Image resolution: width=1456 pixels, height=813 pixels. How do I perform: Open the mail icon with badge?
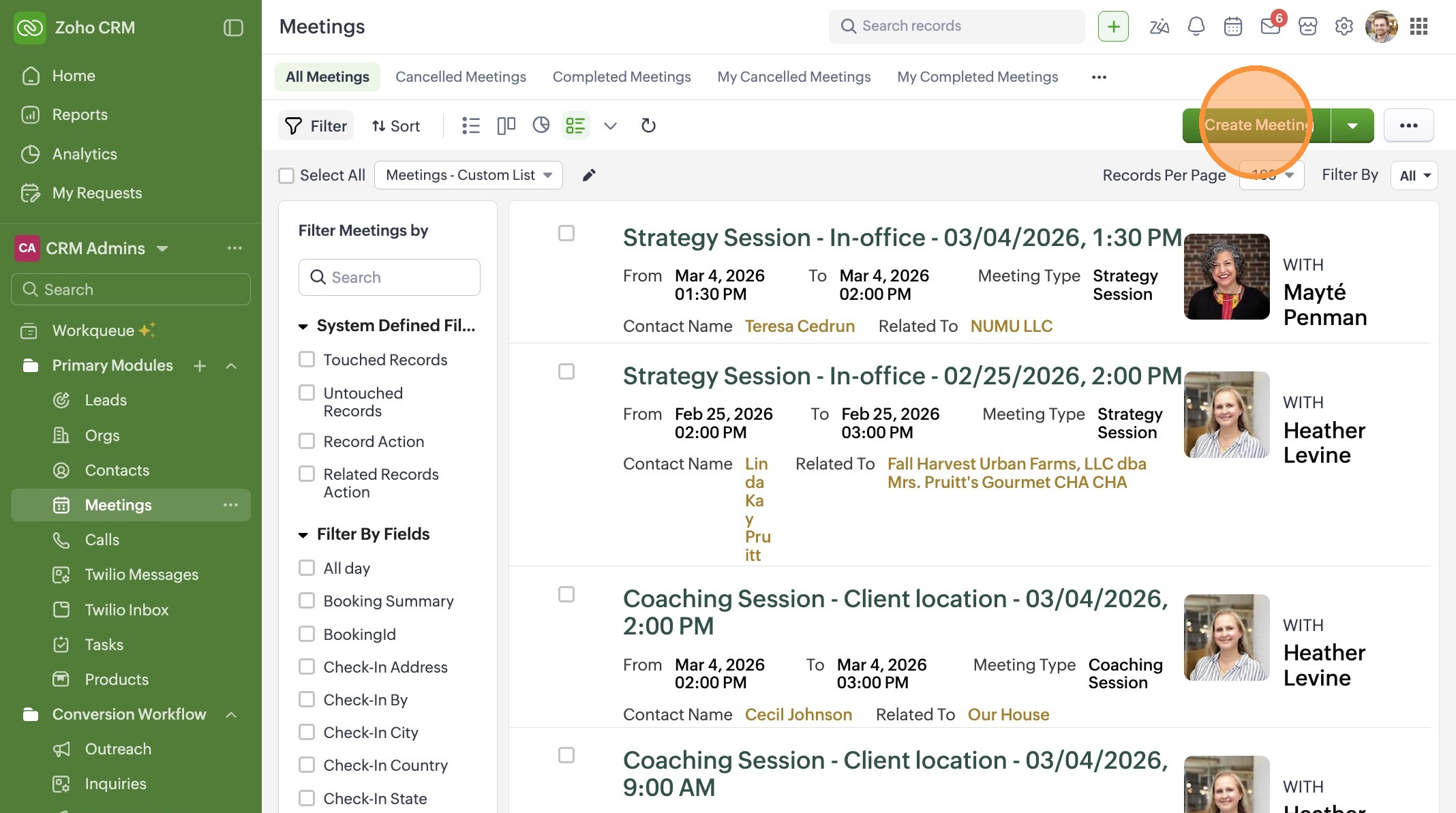1270,27
